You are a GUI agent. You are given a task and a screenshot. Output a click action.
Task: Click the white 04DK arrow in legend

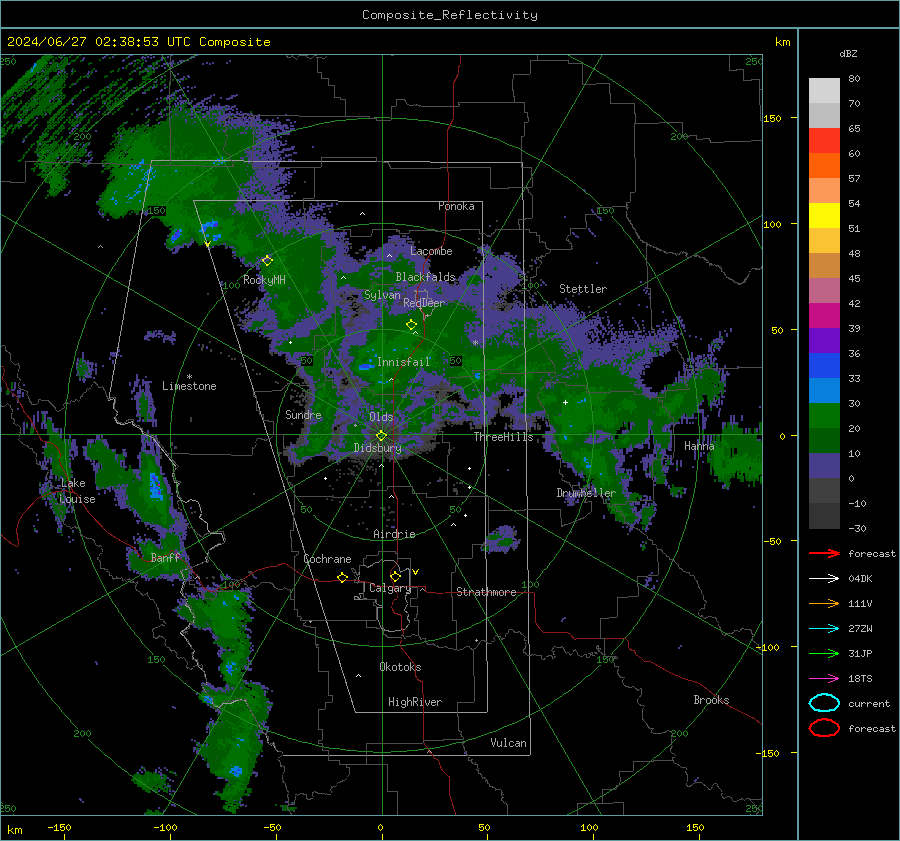824,579
